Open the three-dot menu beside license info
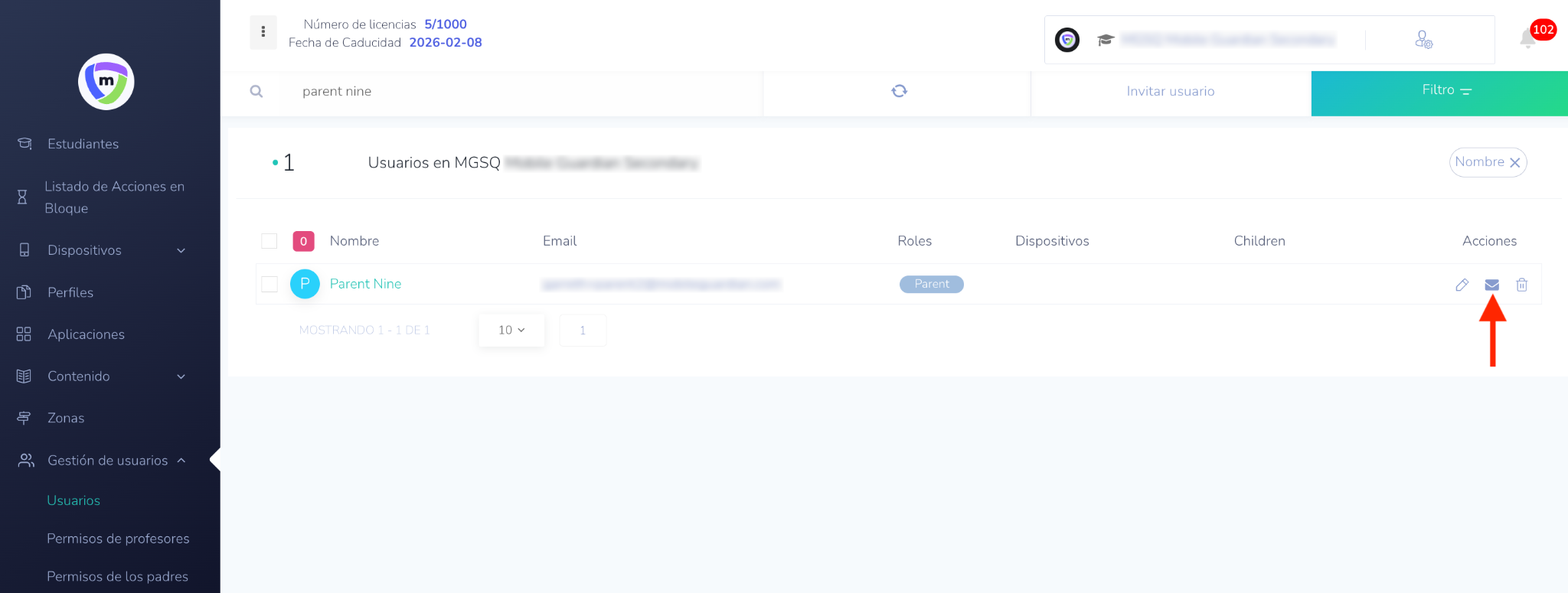The image size is (1568, 593). pos(263,32)
